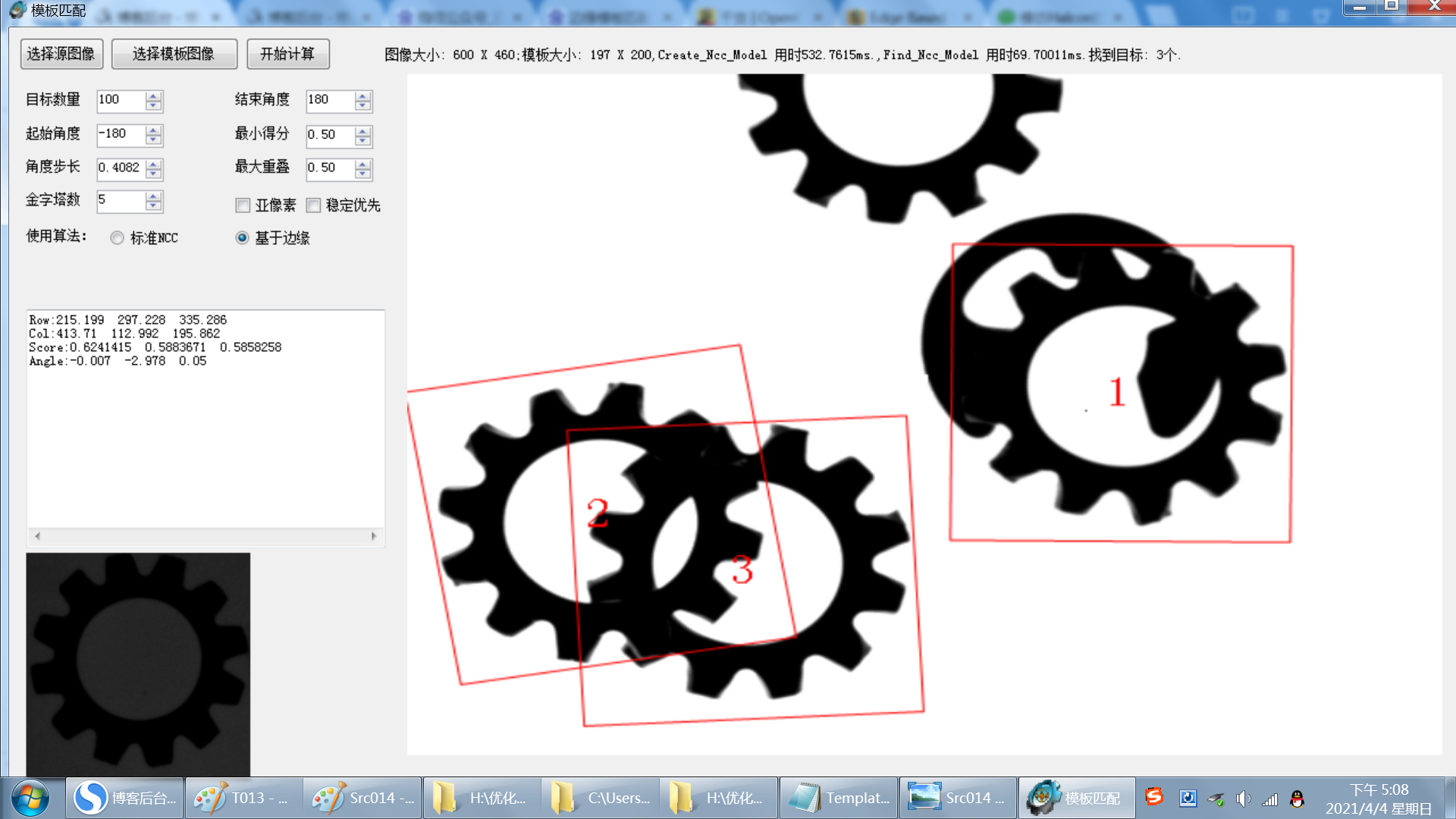Click the 角度步长 input field
Screen dimensions: 1456x819
(x=120, y=168)
